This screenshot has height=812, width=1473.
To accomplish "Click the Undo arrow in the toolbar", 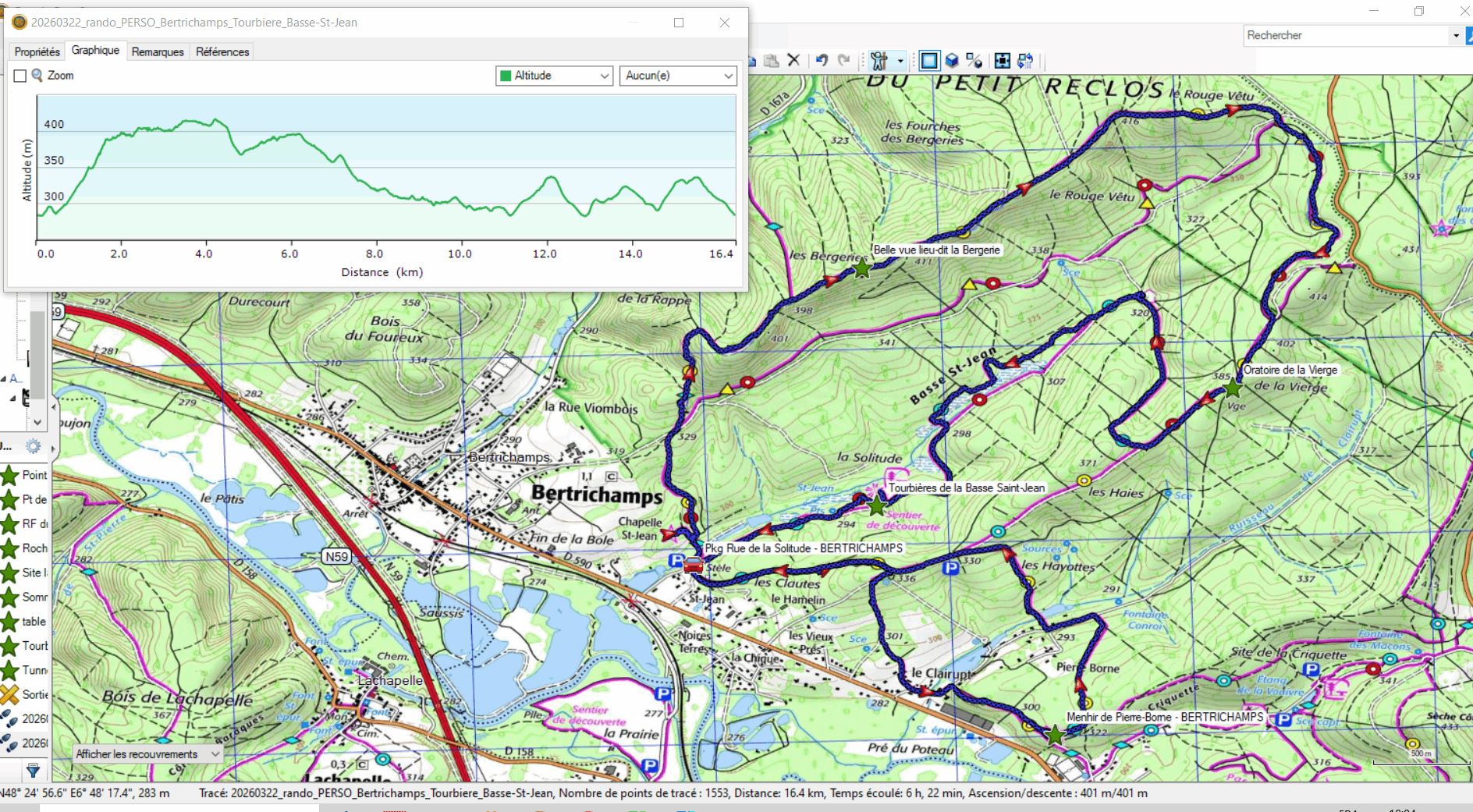I will click(x=822, y=60).
